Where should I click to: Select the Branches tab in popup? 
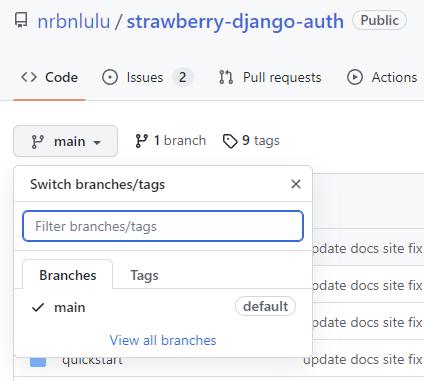coord(68,275)
